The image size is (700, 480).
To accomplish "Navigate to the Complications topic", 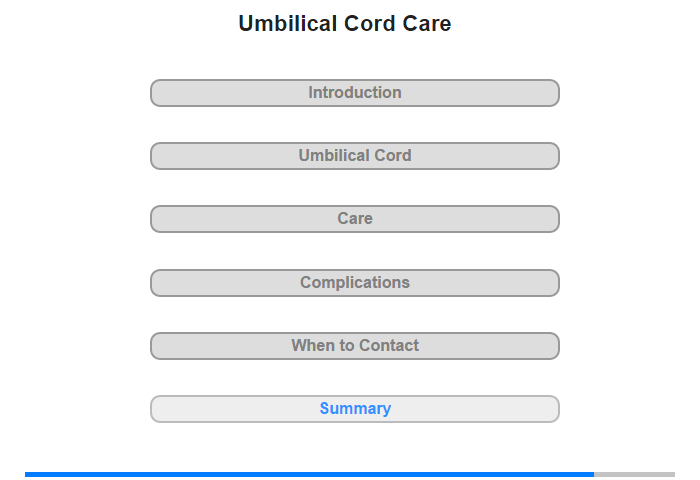I will tap(355, 283).
